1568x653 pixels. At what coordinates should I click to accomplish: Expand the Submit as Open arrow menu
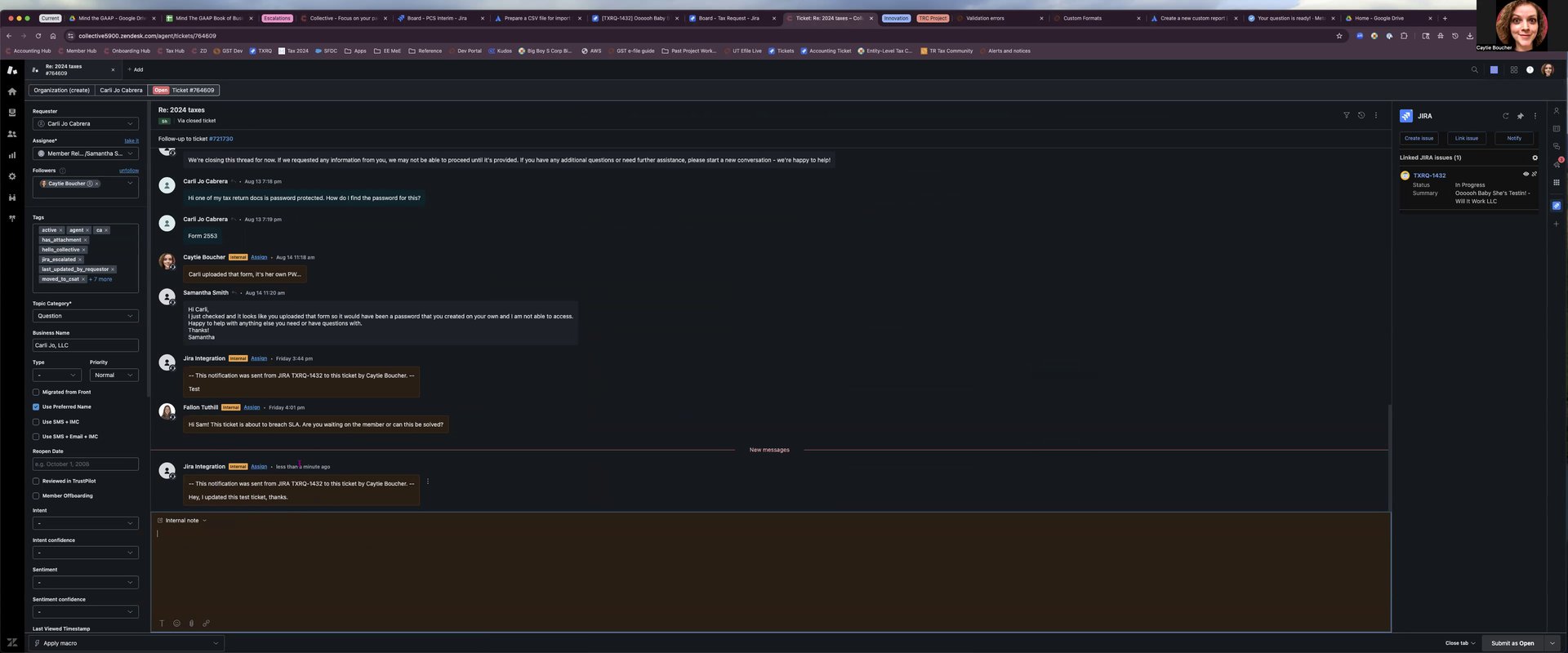point(1552,643)
